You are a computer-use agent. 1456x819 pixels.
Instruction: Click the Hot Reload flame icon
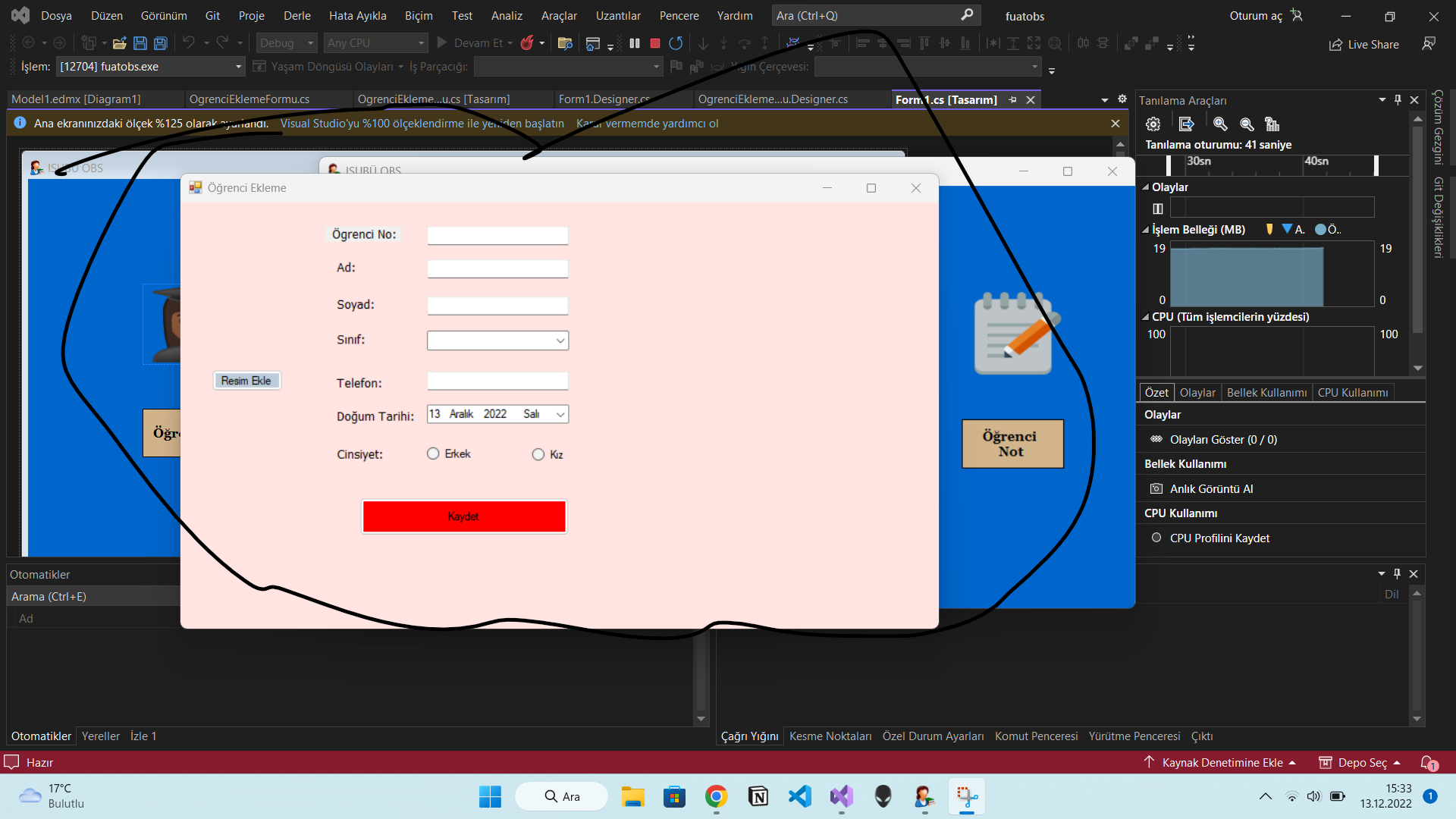click(527, 43)
